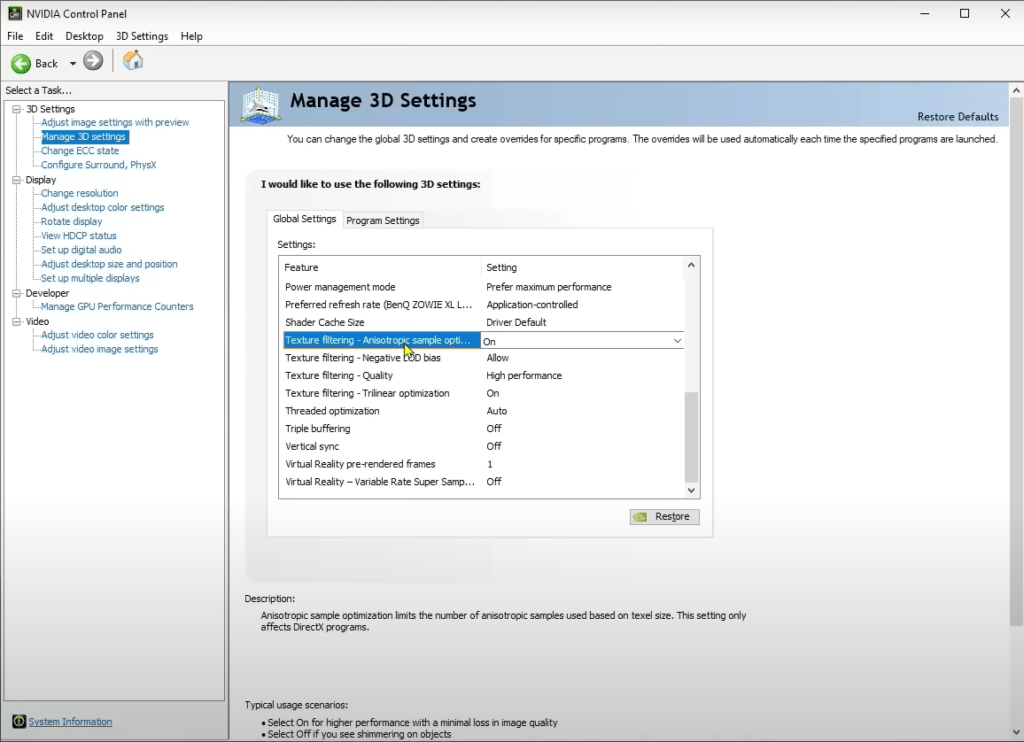Collapse the Display tree node
Screen dimensions: 1024x742
click(16, 180)
